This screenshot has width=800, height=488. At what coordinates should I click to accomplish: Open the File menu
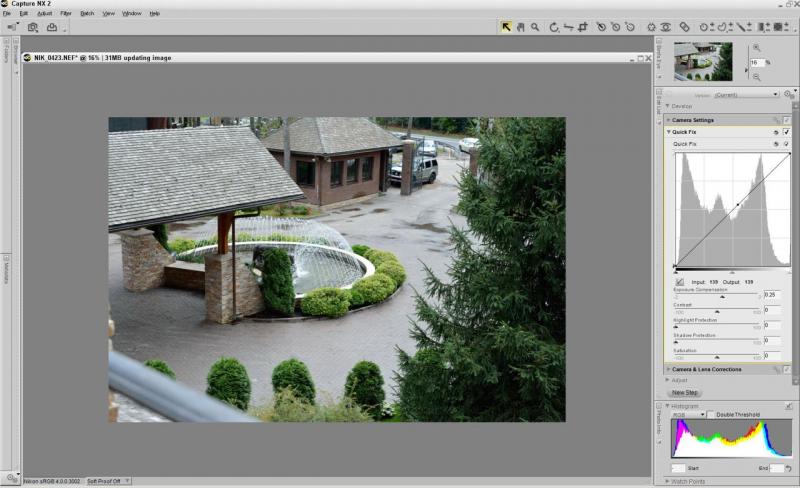coord(7,14)
